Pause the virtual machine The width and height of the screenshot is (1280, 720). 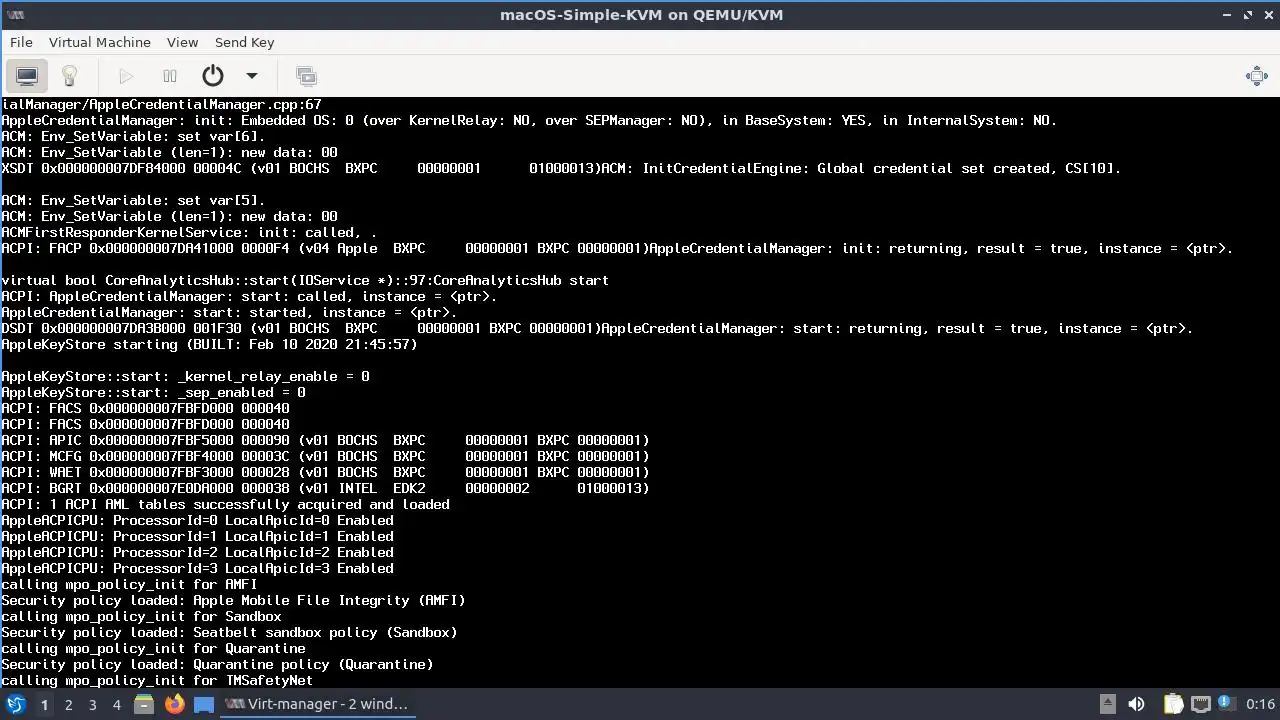click(x=170, y=76)
